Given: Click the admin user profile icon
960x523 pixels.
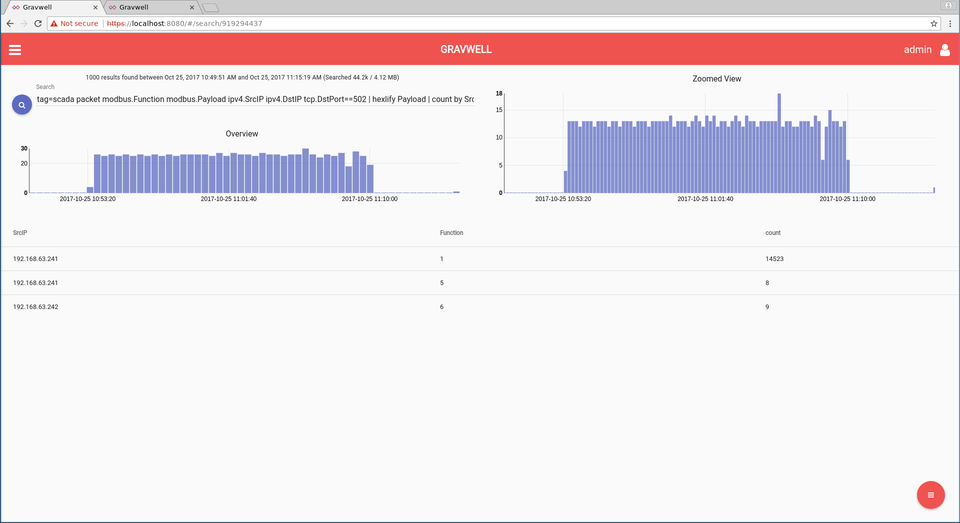Looking at the screenshot, I should coord(945,50).
